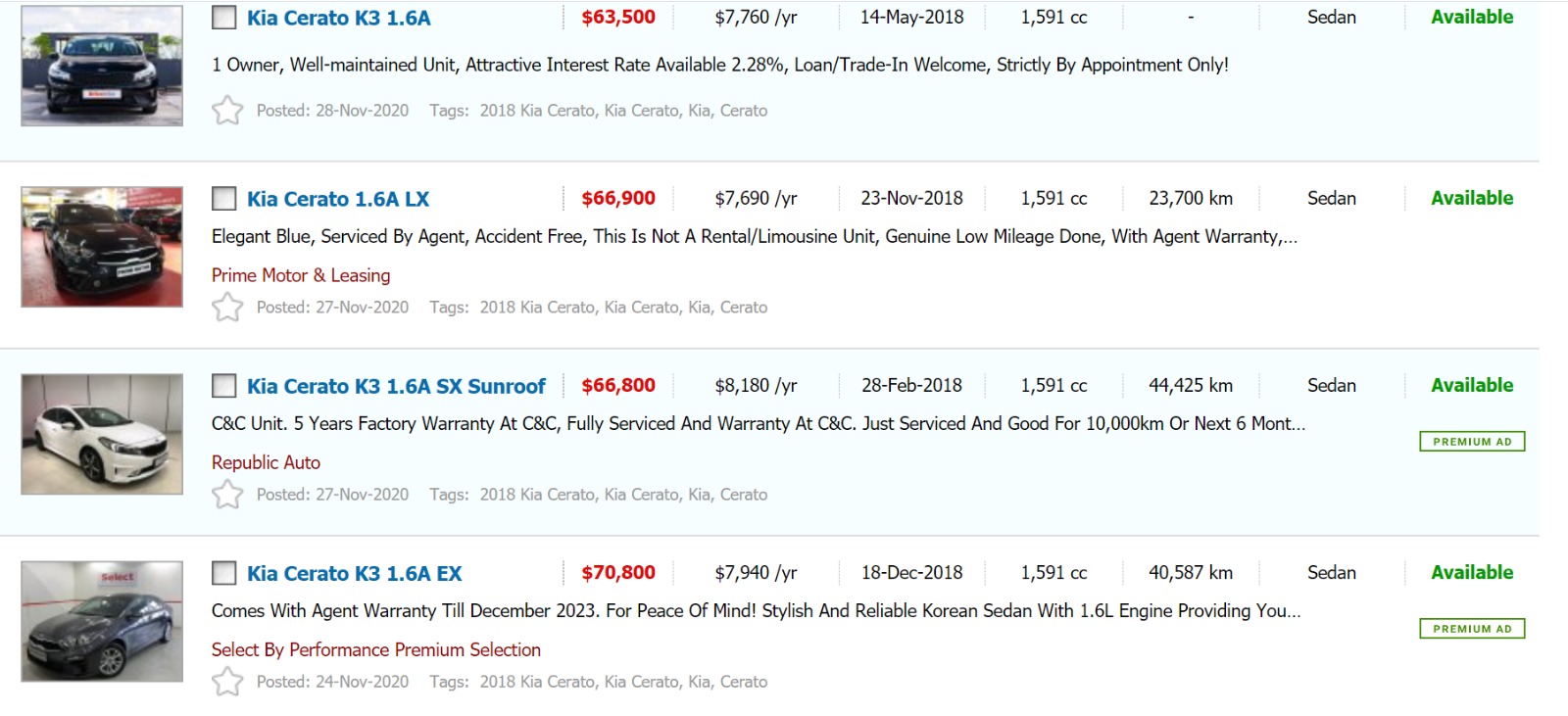This screenshot has width=1568, height=716.
Task: Open the Republic Auto dealer link
Action: click(266, 462)
